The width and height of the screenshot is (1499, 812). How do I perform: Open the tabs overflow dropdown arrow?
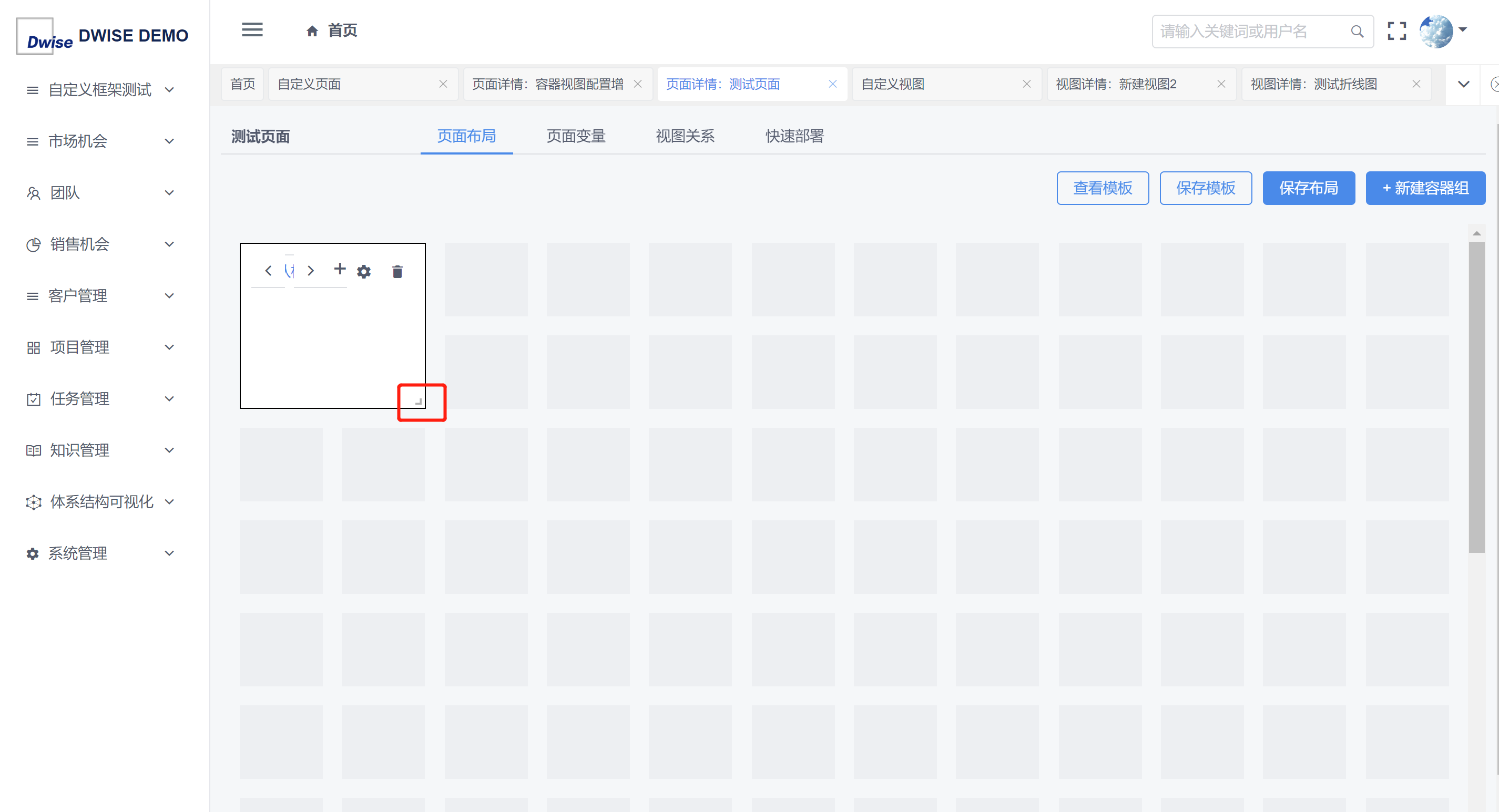(1463, 84)
